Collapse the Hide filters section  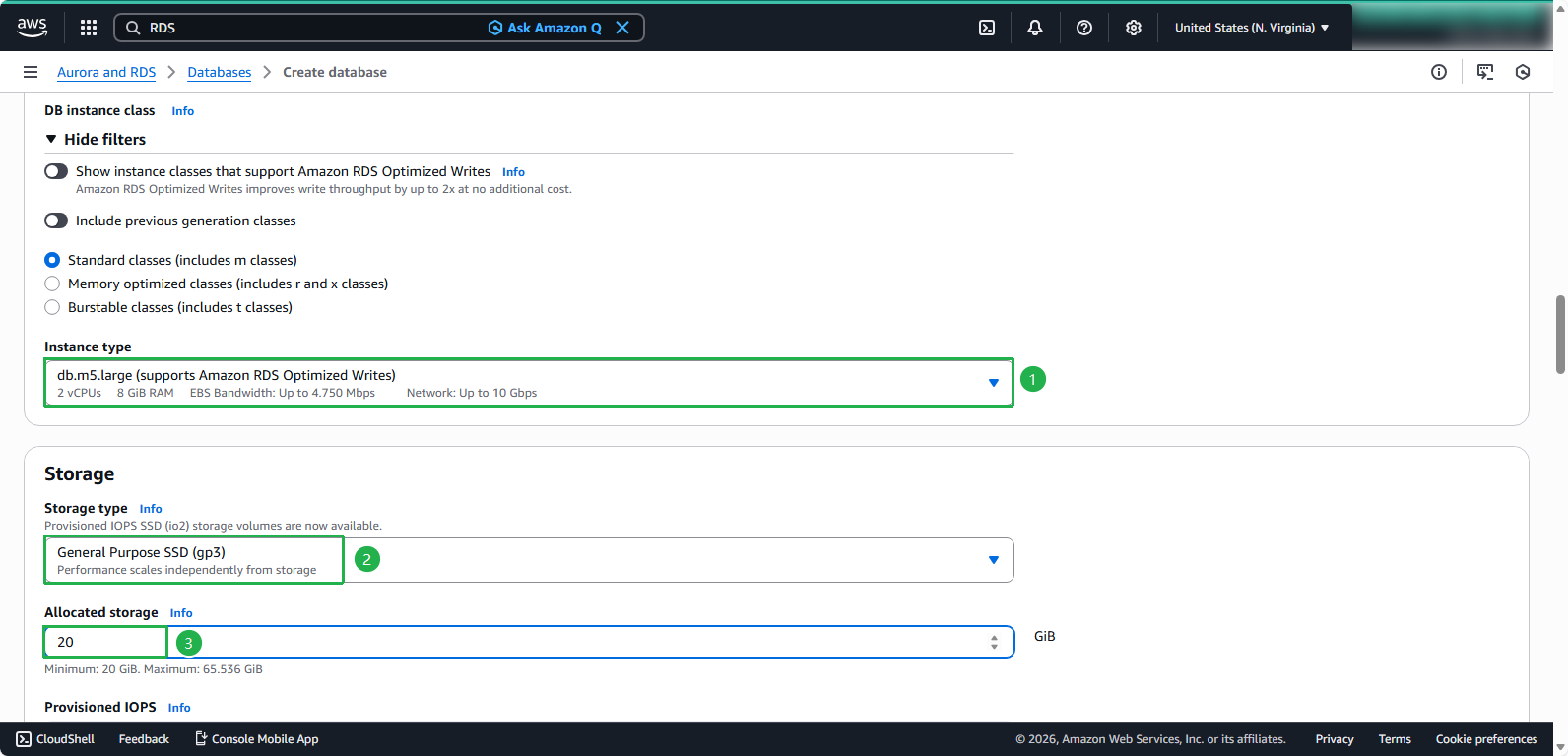click(x=96, y=139)
